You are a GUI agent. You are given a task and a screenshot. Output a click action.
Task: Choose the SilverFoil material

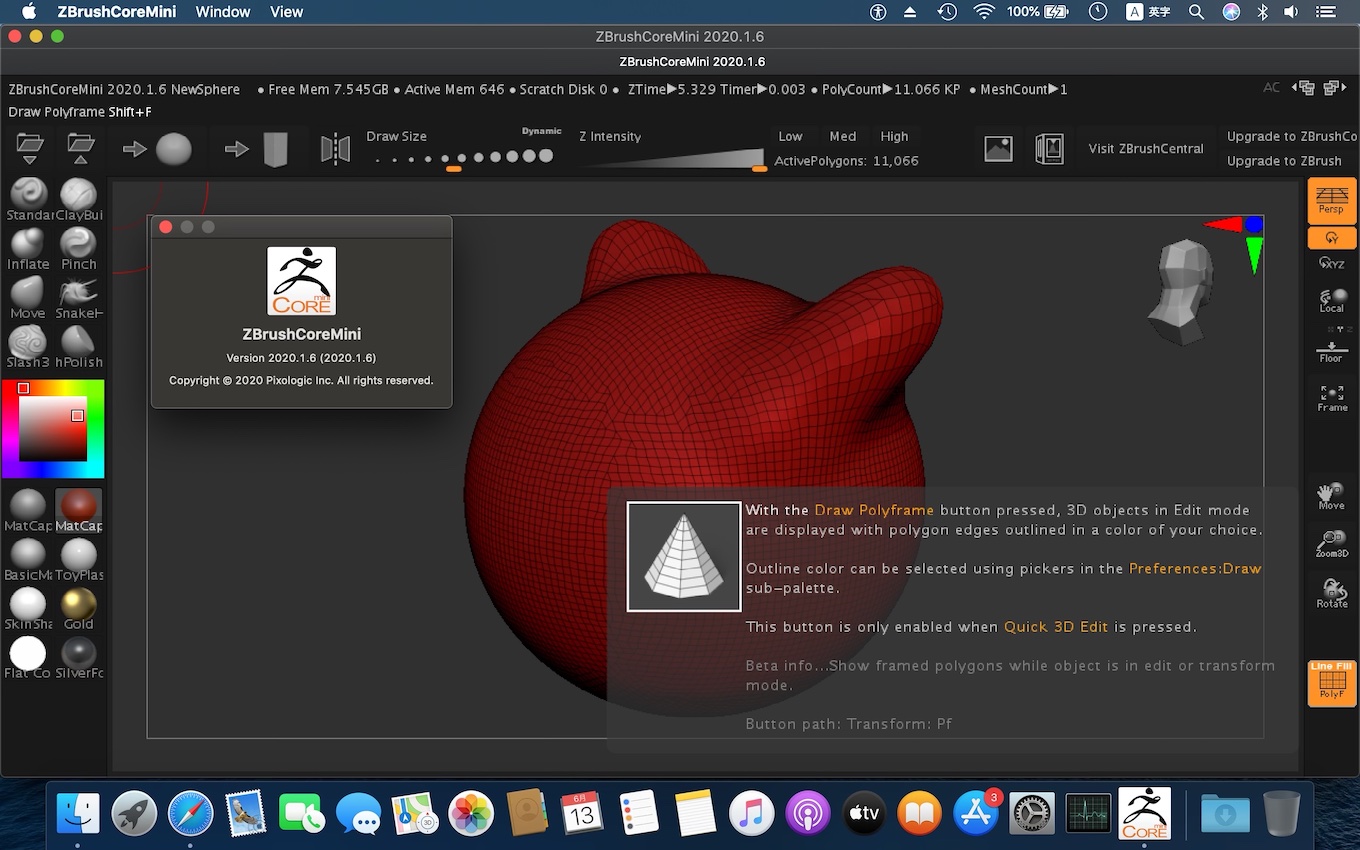coord(79,658)
